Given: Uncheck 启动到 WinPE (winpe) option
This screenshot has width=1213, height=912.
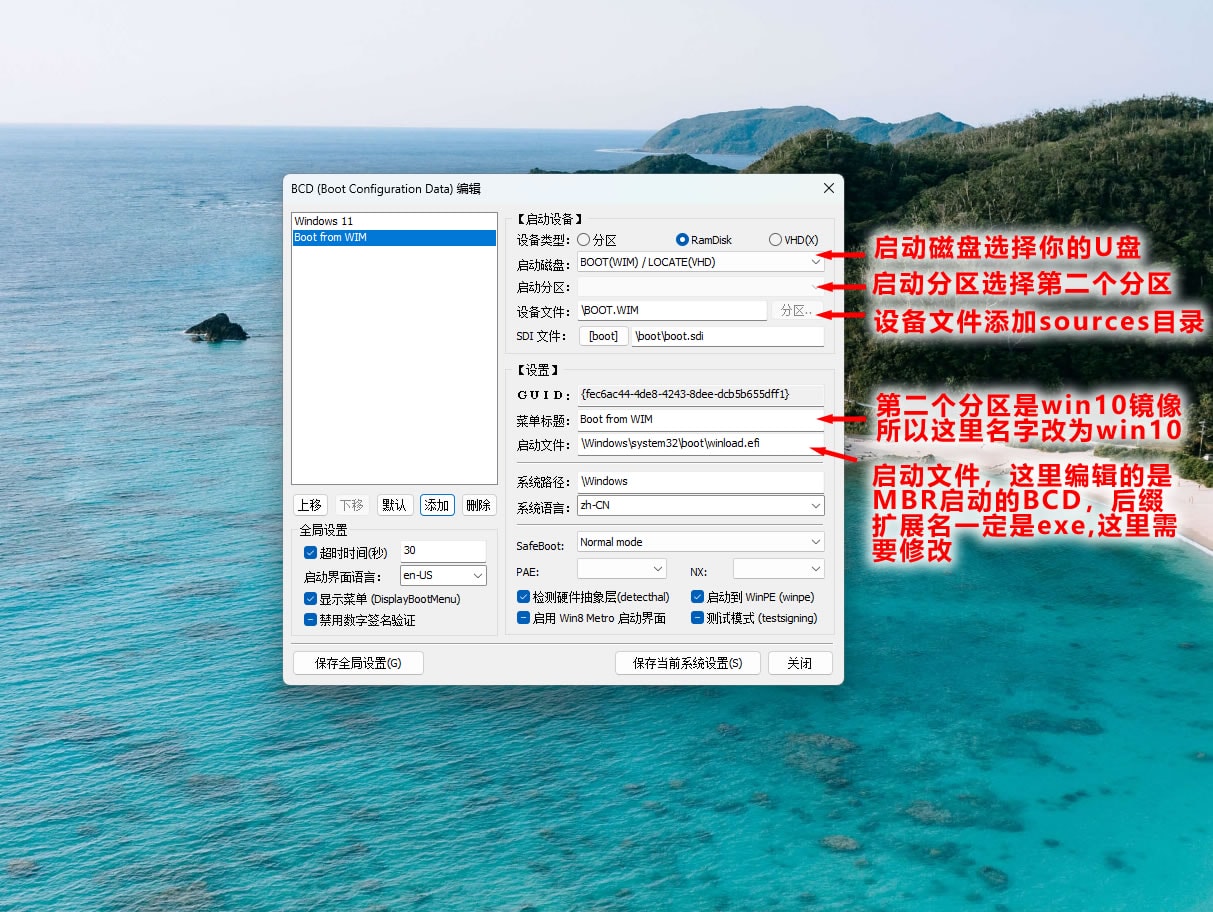Looking at the screenshot, I should coord(697,597).
